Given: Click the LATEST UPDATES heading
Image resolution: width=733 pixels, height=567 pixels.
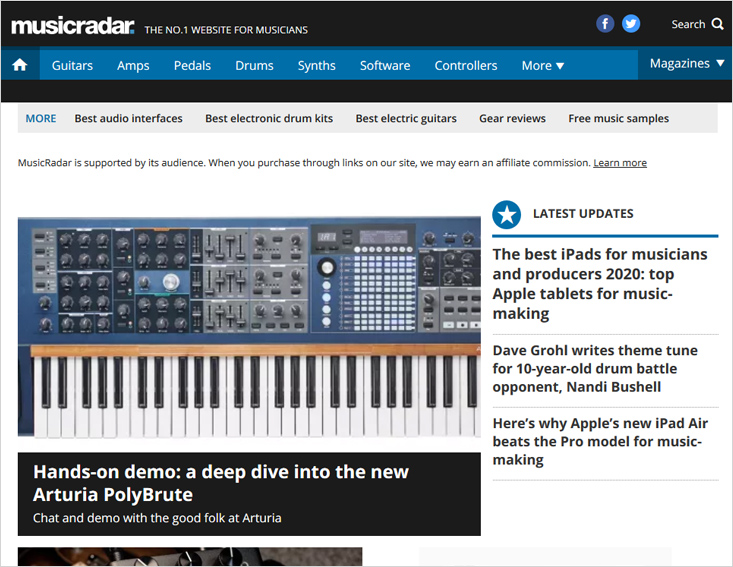Looking at the screenshot, I should coord(583,214).
